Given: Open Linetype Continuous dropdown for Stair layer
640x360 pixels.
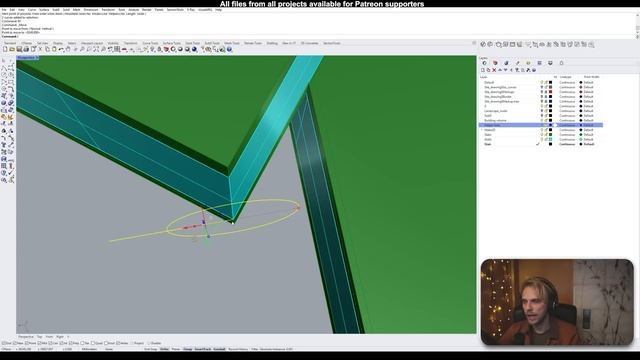Looking at the screenshot, I should coord(567,144).
